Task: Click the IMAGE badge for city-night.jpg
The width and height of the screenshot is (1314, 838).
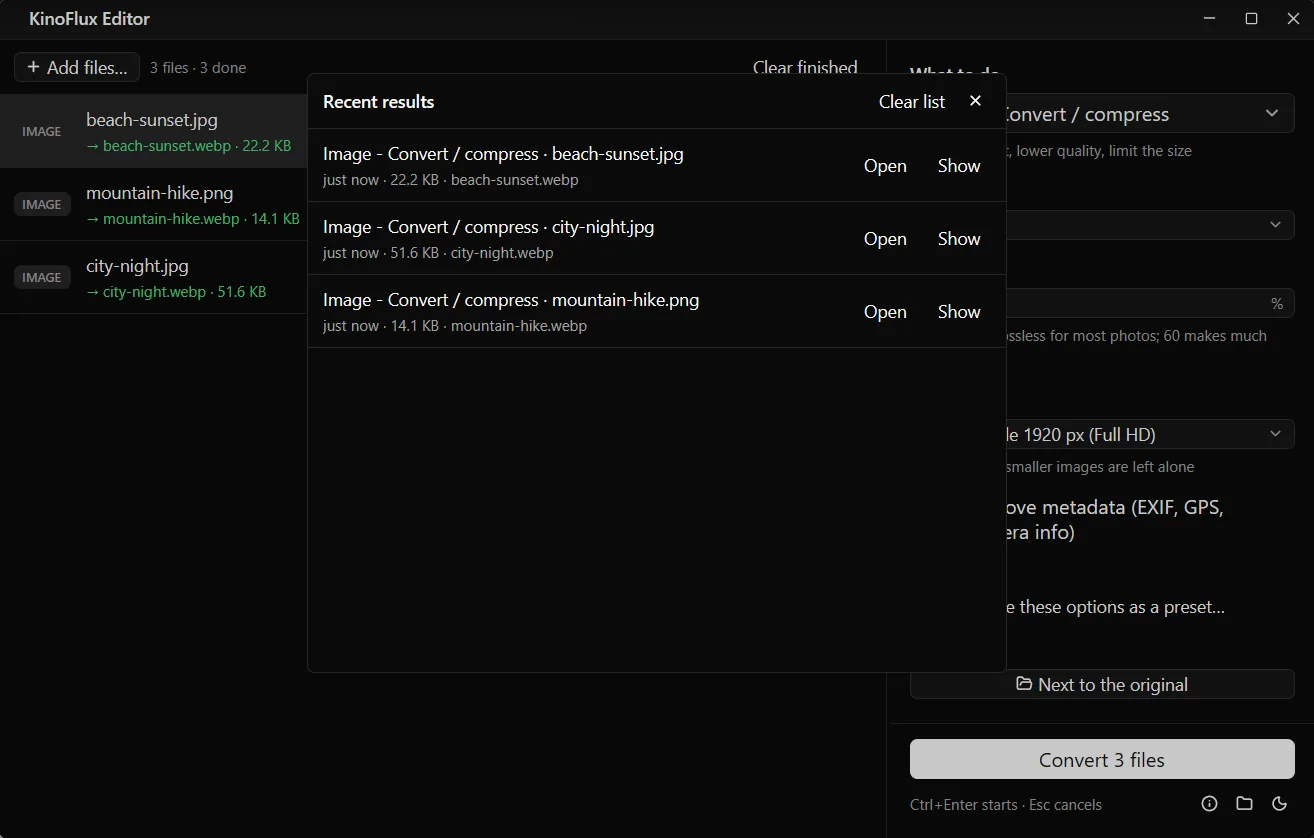Action: (42, 277)
